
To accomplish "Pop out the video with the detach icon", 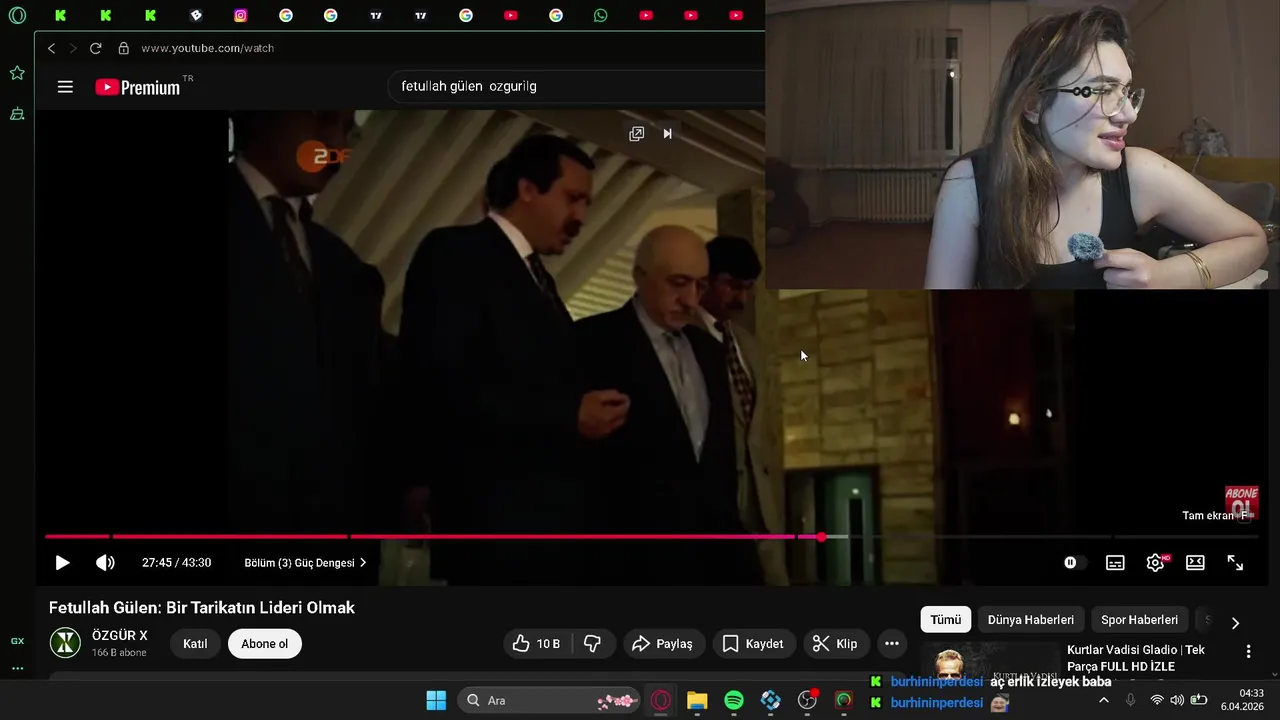I will point(636,134).
